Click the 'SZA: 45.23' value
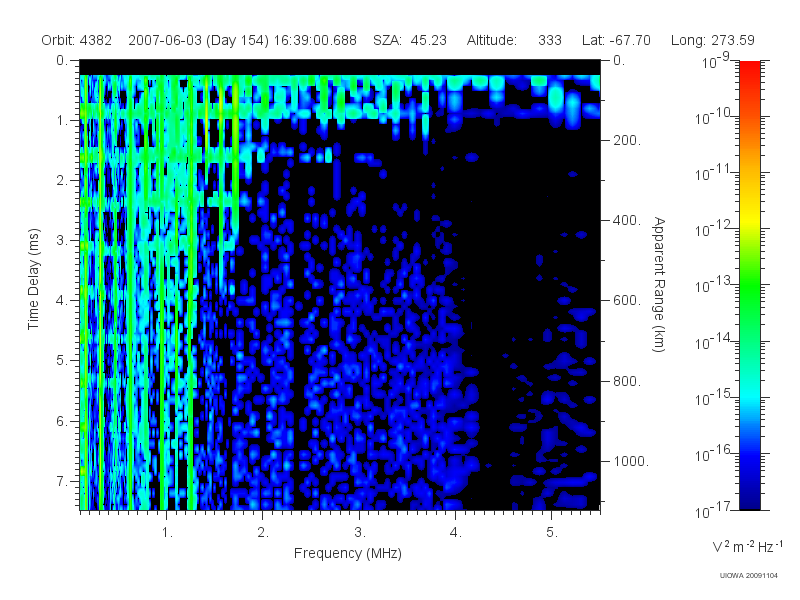The height and width of the screenshot is (600, 800). point(410,40)
